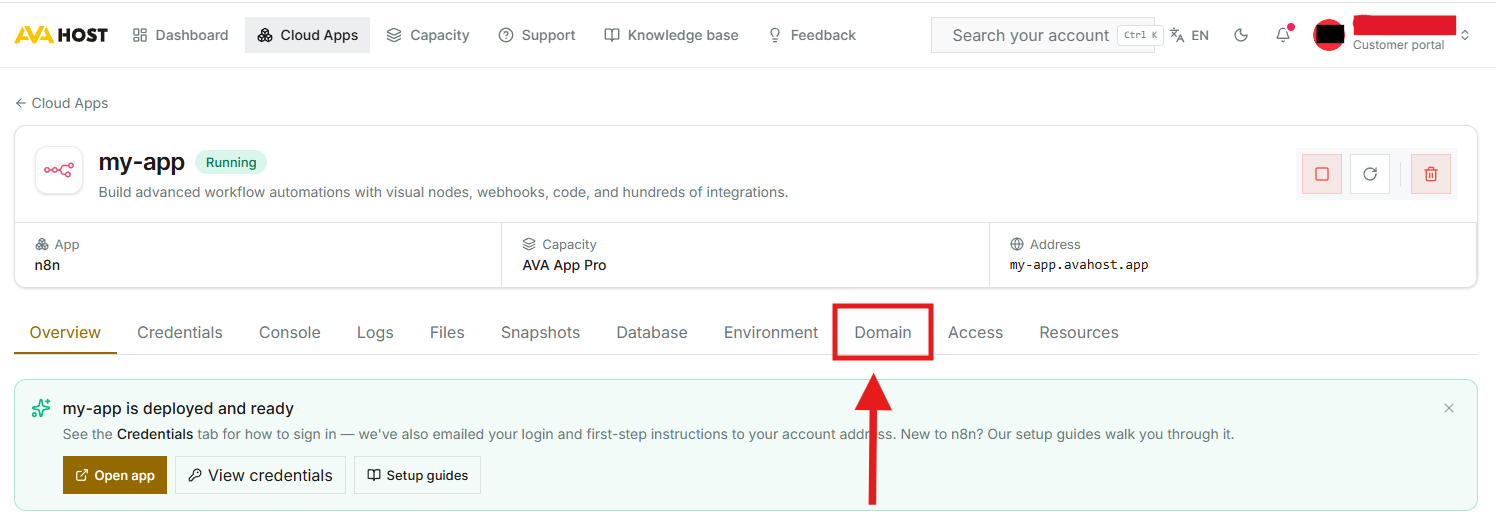The width and height of the screenshot is (1496, 525).
Task: Focus the Search your account field
Action: click(x=1043, y=35)
